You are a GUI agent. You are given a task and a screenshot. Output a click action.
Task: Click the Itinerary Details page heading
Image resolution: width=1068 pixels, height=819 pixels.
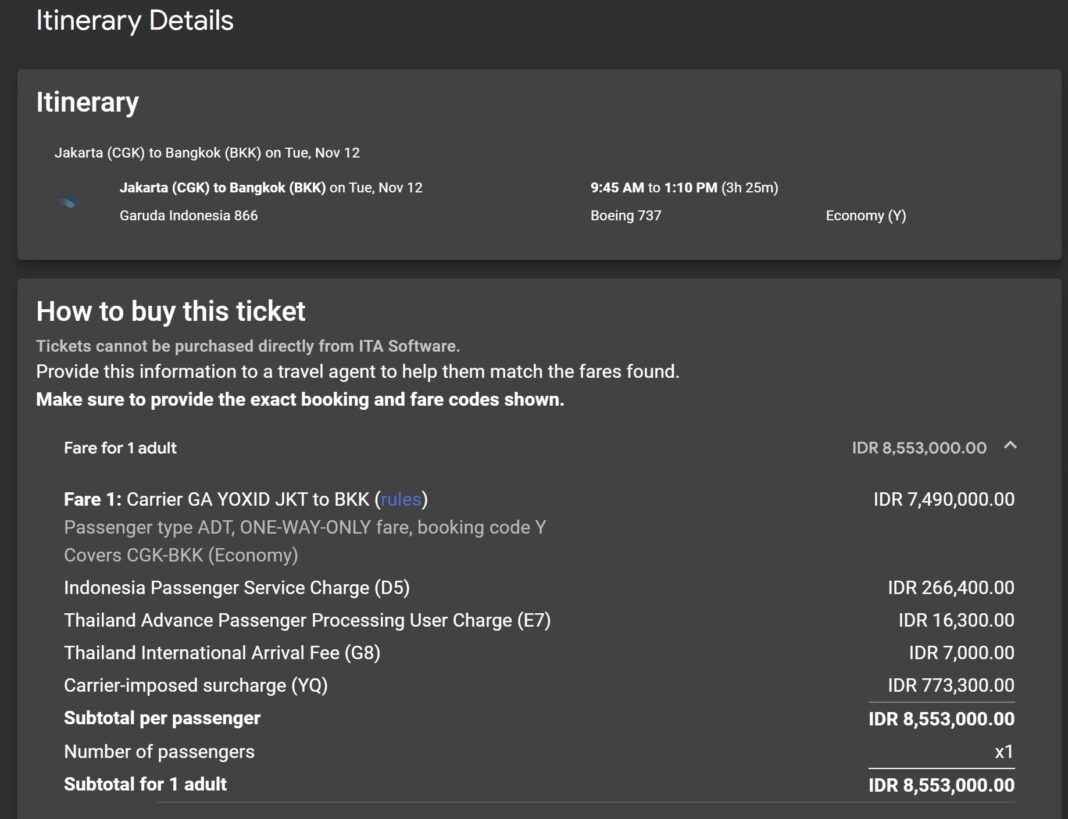coord(135,21)
